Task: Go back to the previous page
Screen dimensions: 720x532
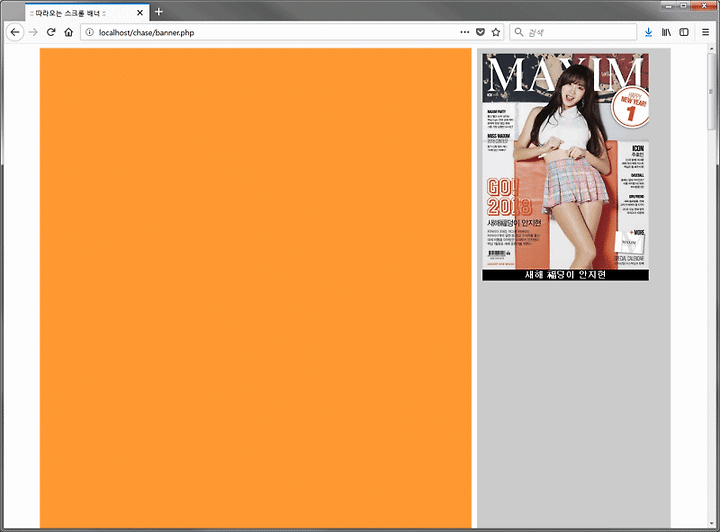Action: (15, 32)
